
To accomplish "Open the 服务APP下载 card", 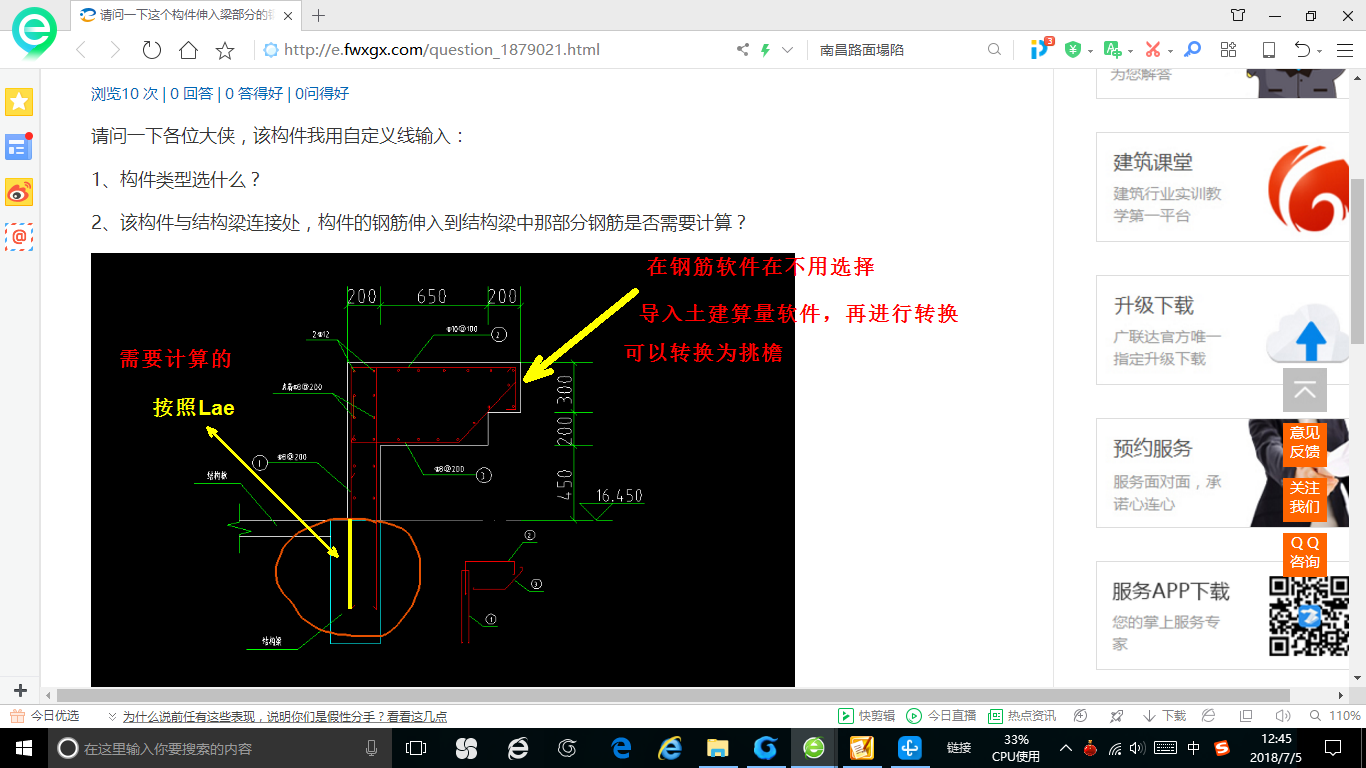I will tap(1224, 615).
